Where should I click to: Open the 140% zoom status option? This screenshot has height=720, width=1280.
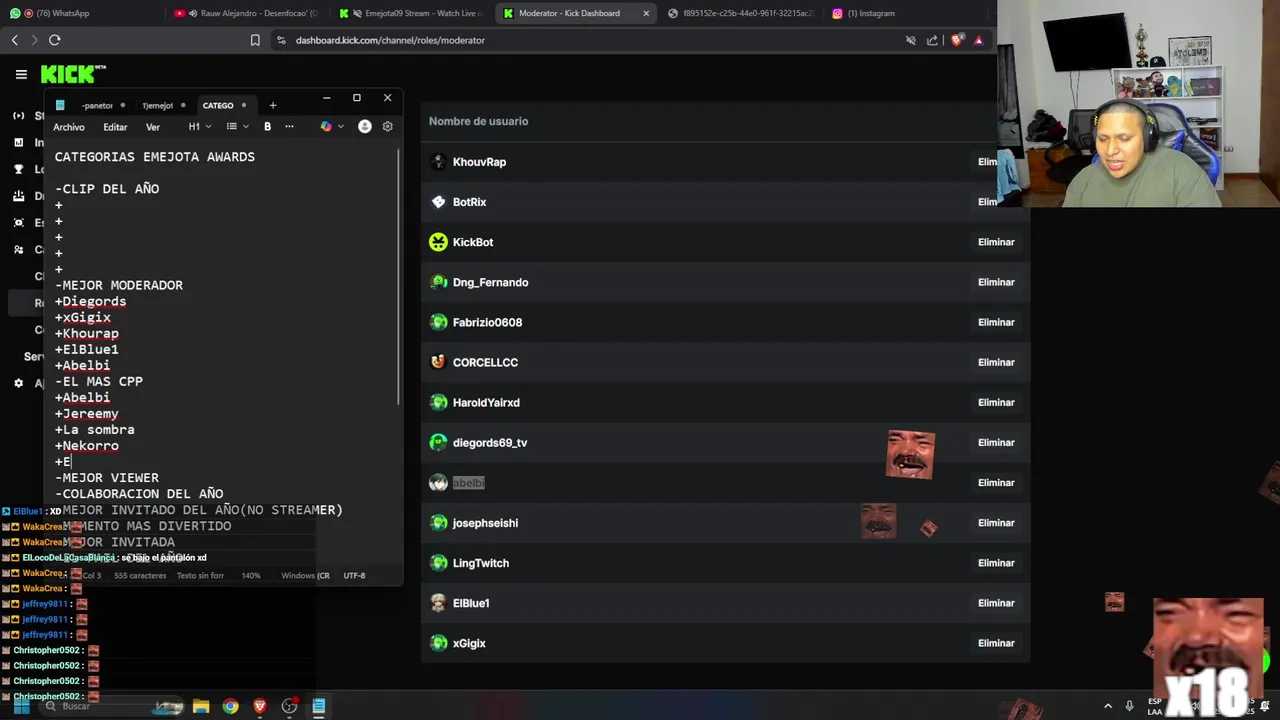(x=250, y=575)
